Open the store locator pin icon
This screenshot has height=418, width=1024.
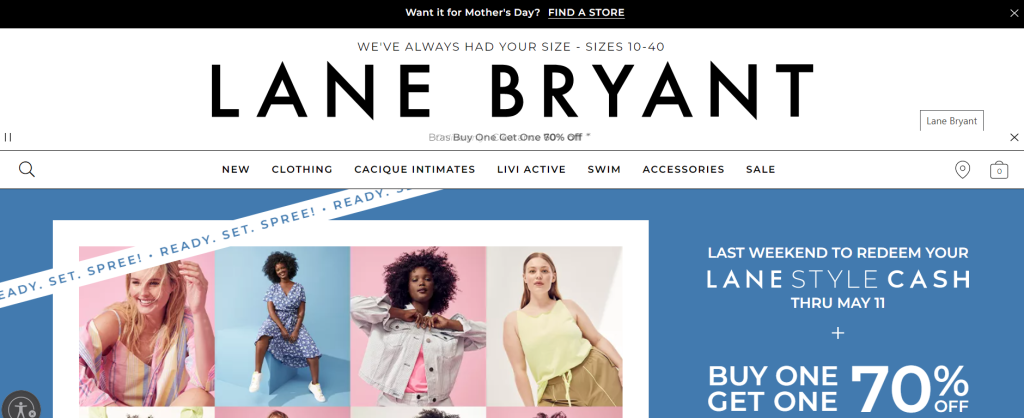(x=962, y=170)
